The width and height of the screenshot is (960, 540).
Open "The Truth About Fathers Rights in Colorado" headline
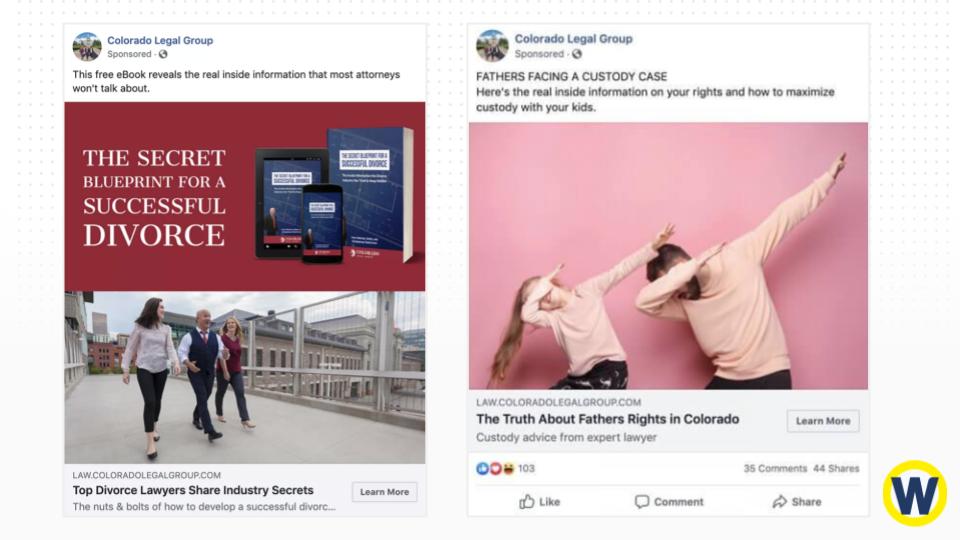tap(607, 419)
